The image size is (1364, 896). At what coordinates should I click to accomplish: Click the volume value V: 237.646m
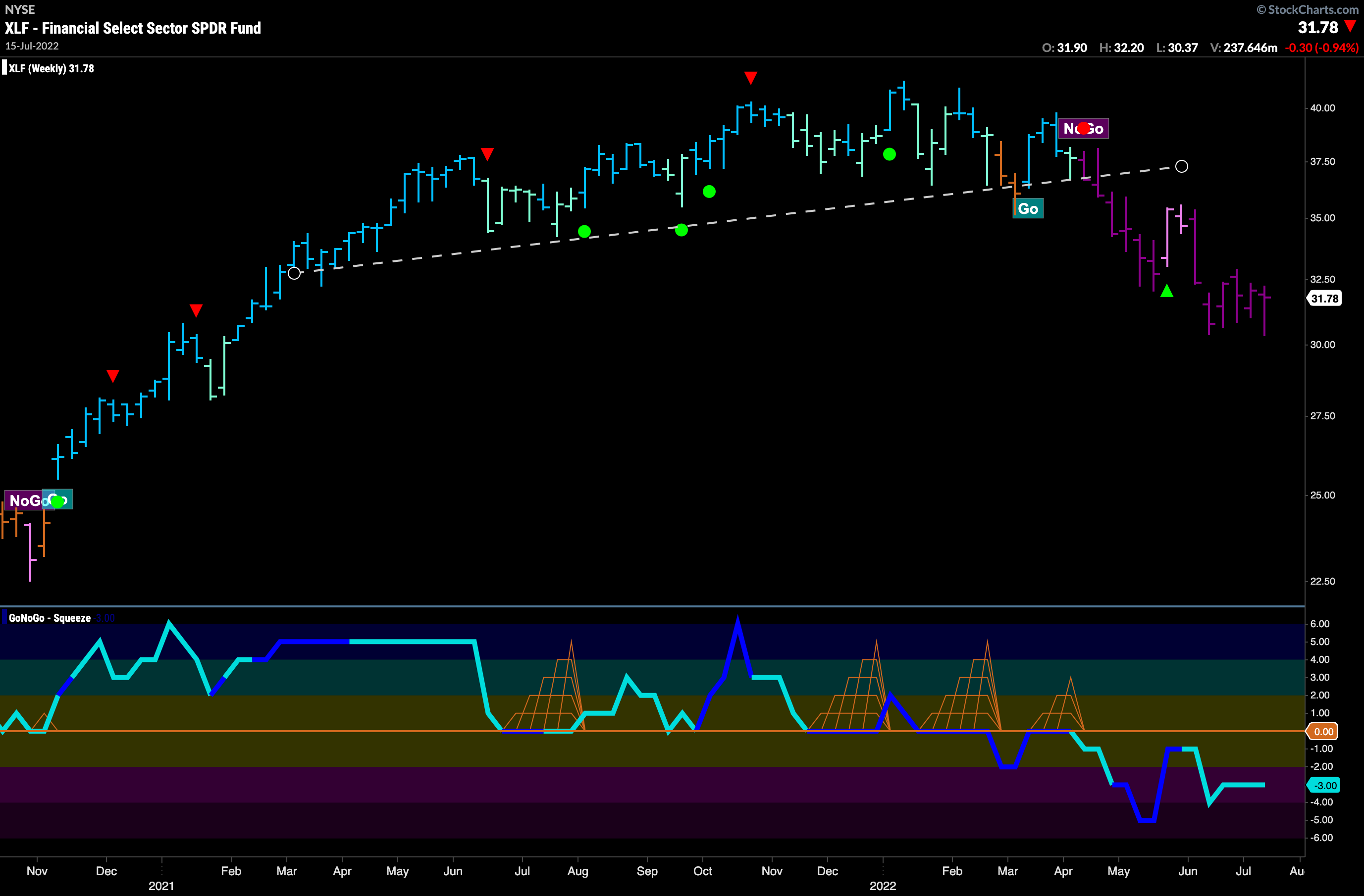click(x=1244, y=48)
